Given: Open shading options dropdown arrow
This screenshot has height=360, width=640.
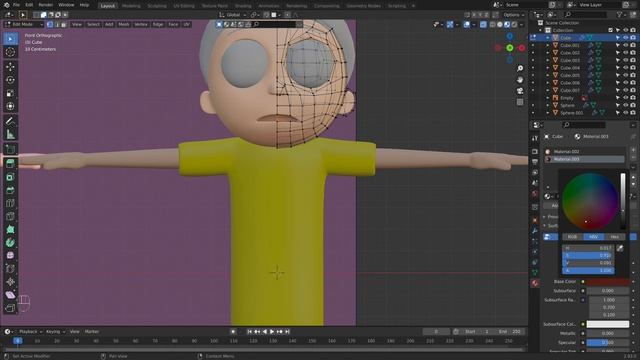Looking at the screenshot, I should 522,24.
